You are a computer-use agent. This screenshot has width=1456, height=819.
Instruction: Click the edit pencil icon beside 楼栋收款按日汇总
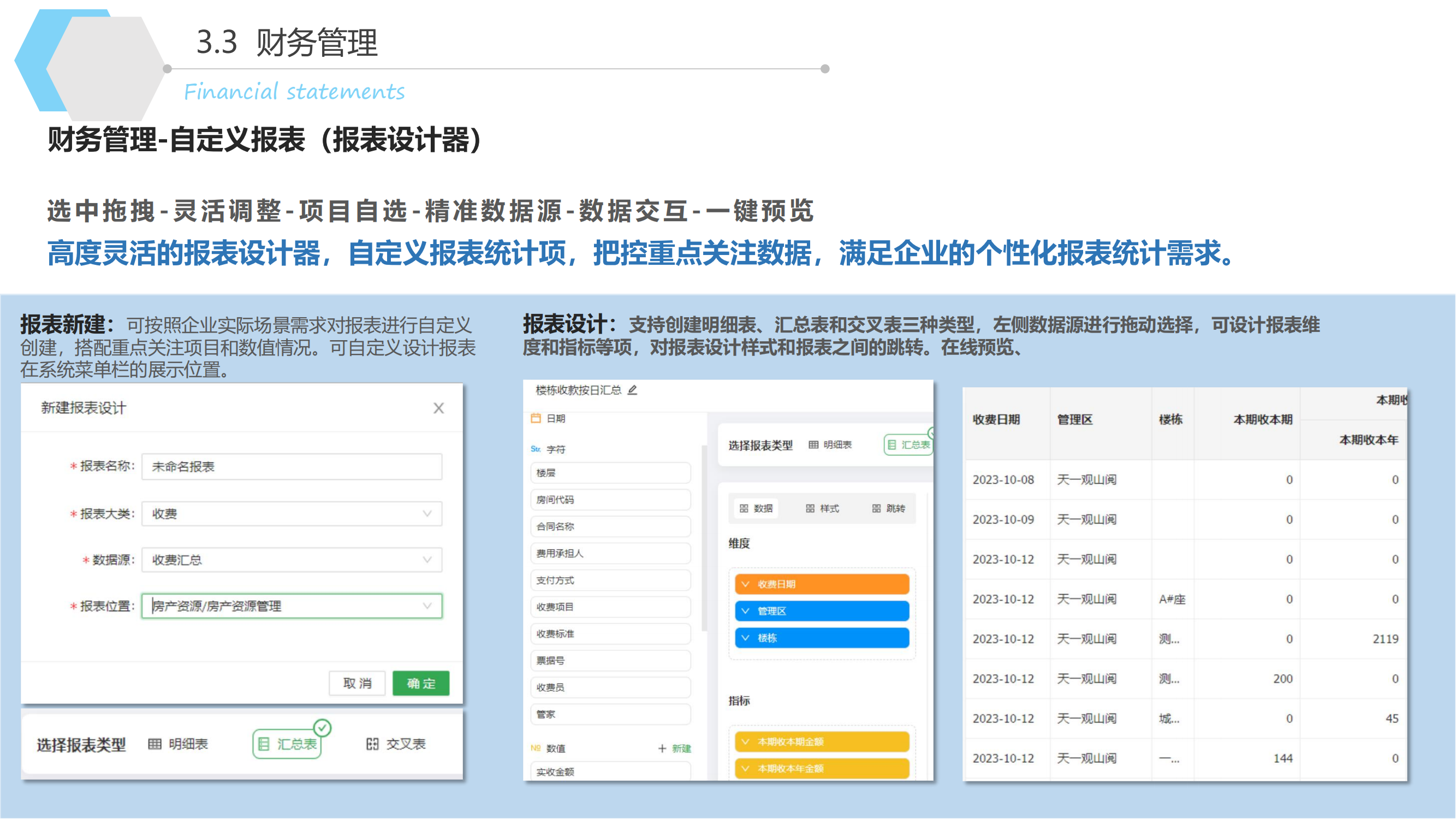633,390
